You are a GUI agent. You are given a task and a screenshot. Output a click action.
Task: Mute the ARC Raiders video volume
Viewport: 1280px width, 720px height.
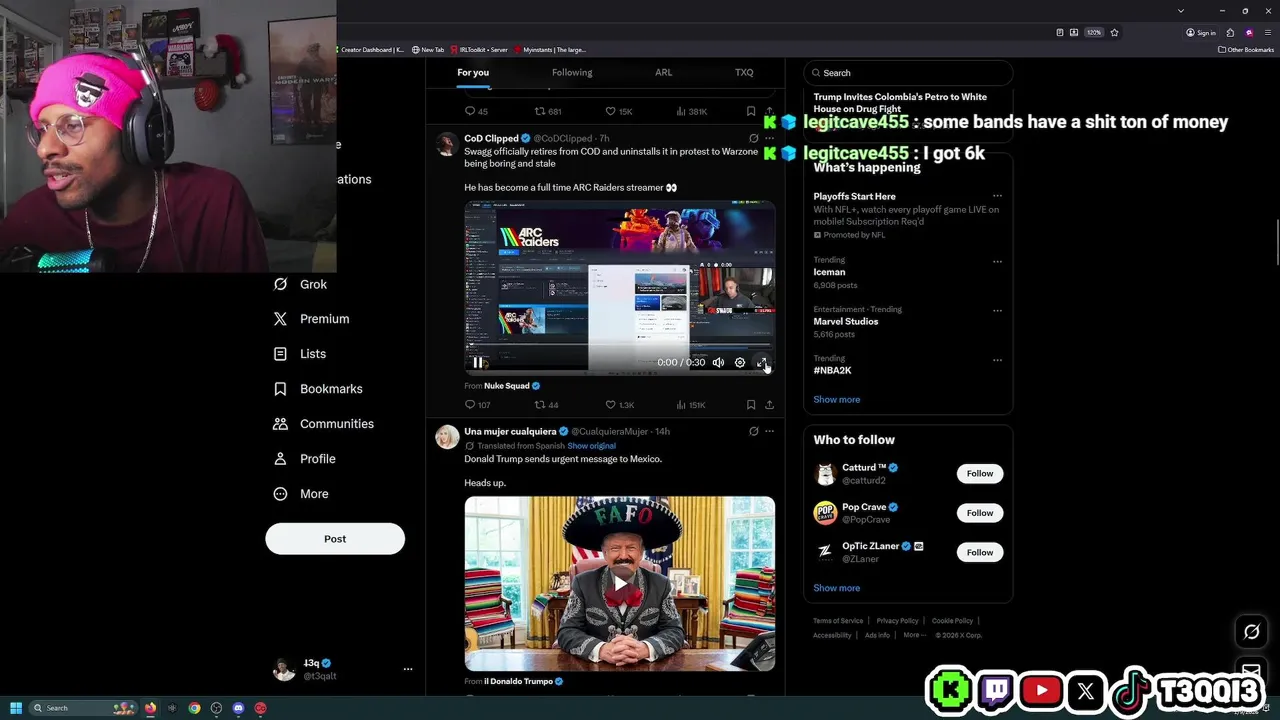[718, 363]
